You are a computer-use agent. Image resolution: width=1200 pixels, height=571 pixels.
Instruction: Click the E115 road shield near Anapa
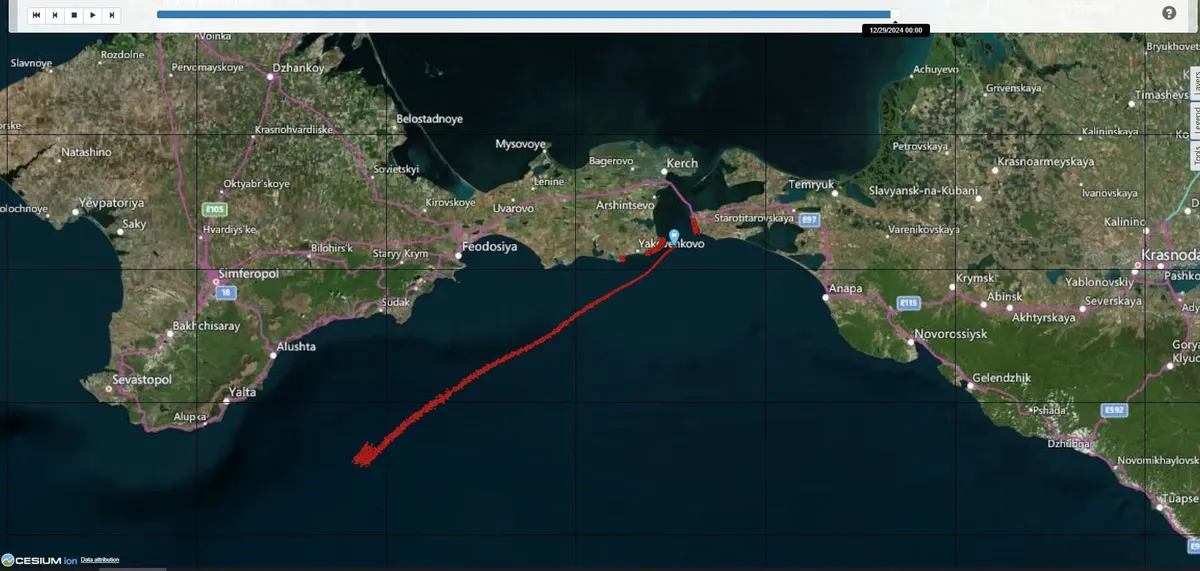point(908,302)
